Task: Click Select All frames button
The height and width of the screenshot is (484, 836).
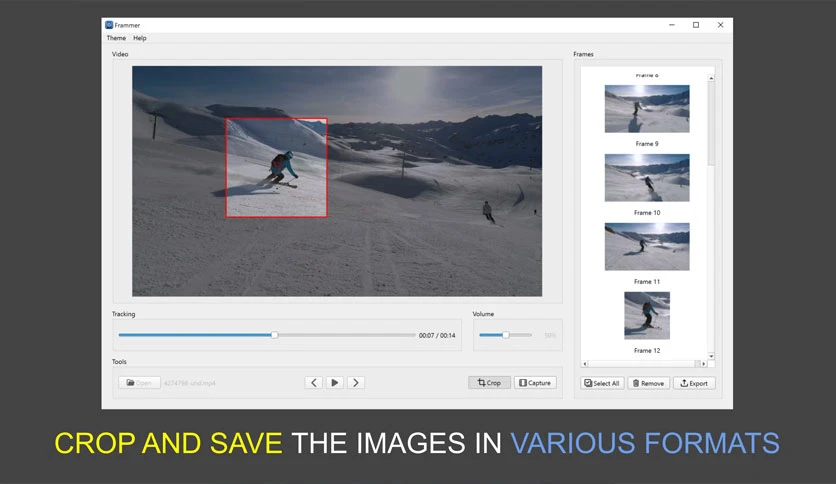Action: coord(602,383)
